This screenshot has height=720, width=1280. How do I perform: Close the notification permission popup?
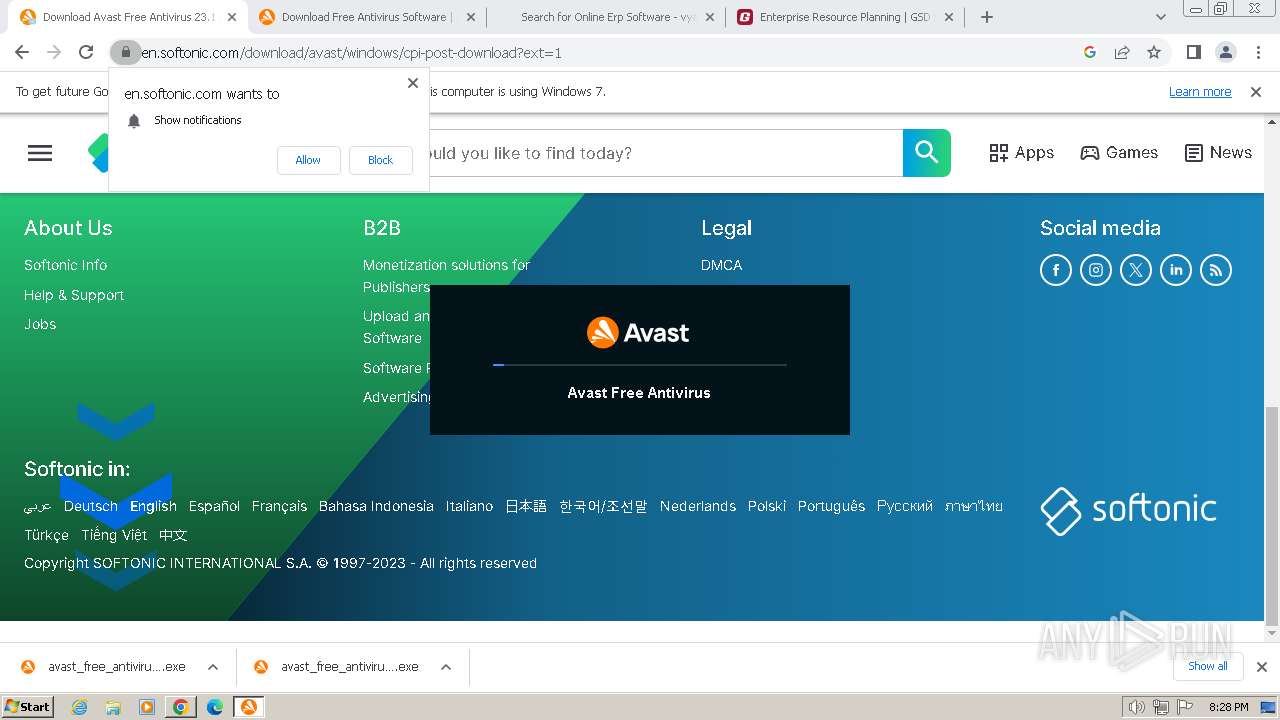tap(413, 83)
